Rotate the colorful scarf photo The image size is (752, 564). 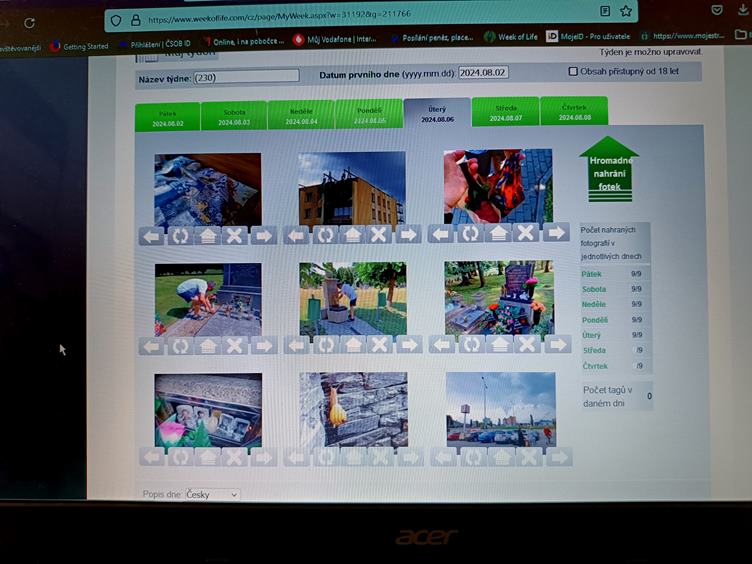pos(470,233)
